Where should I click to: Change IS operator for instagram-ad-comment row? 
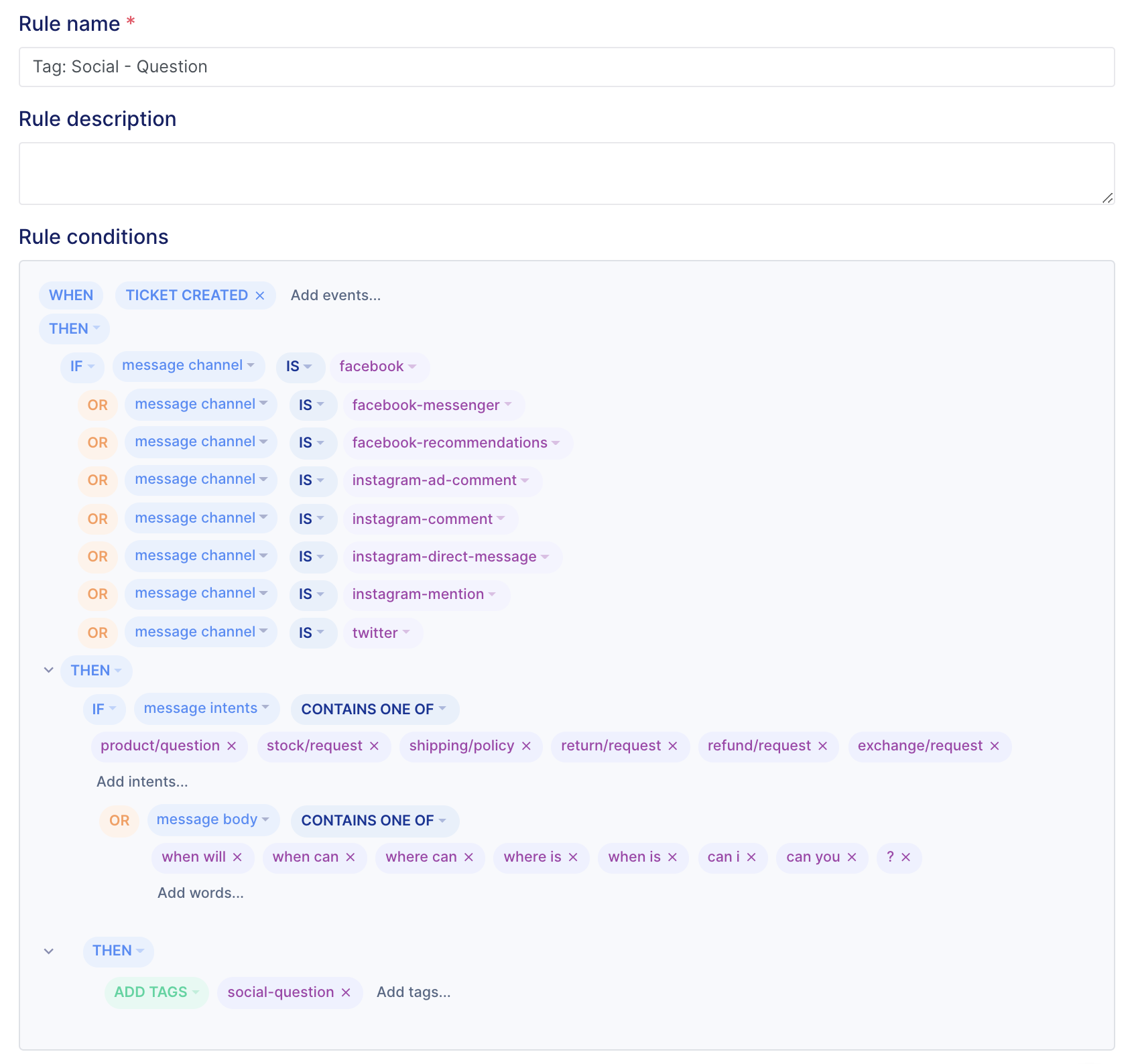pyautogui.click(x=313, y=480)
